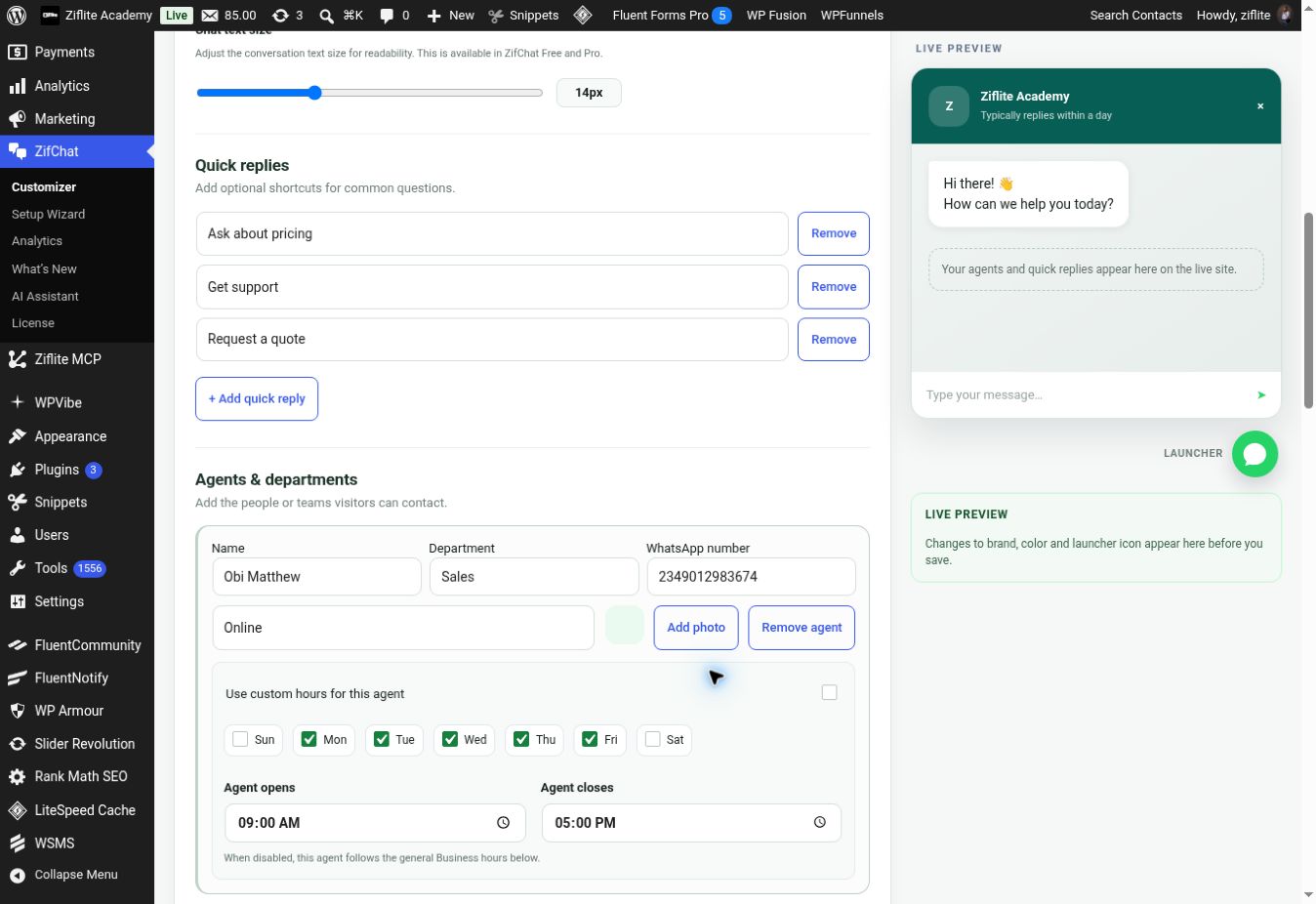Click the chat text size slider handle
This screenshot has height=904, width=1316.
tap(314, 93)
